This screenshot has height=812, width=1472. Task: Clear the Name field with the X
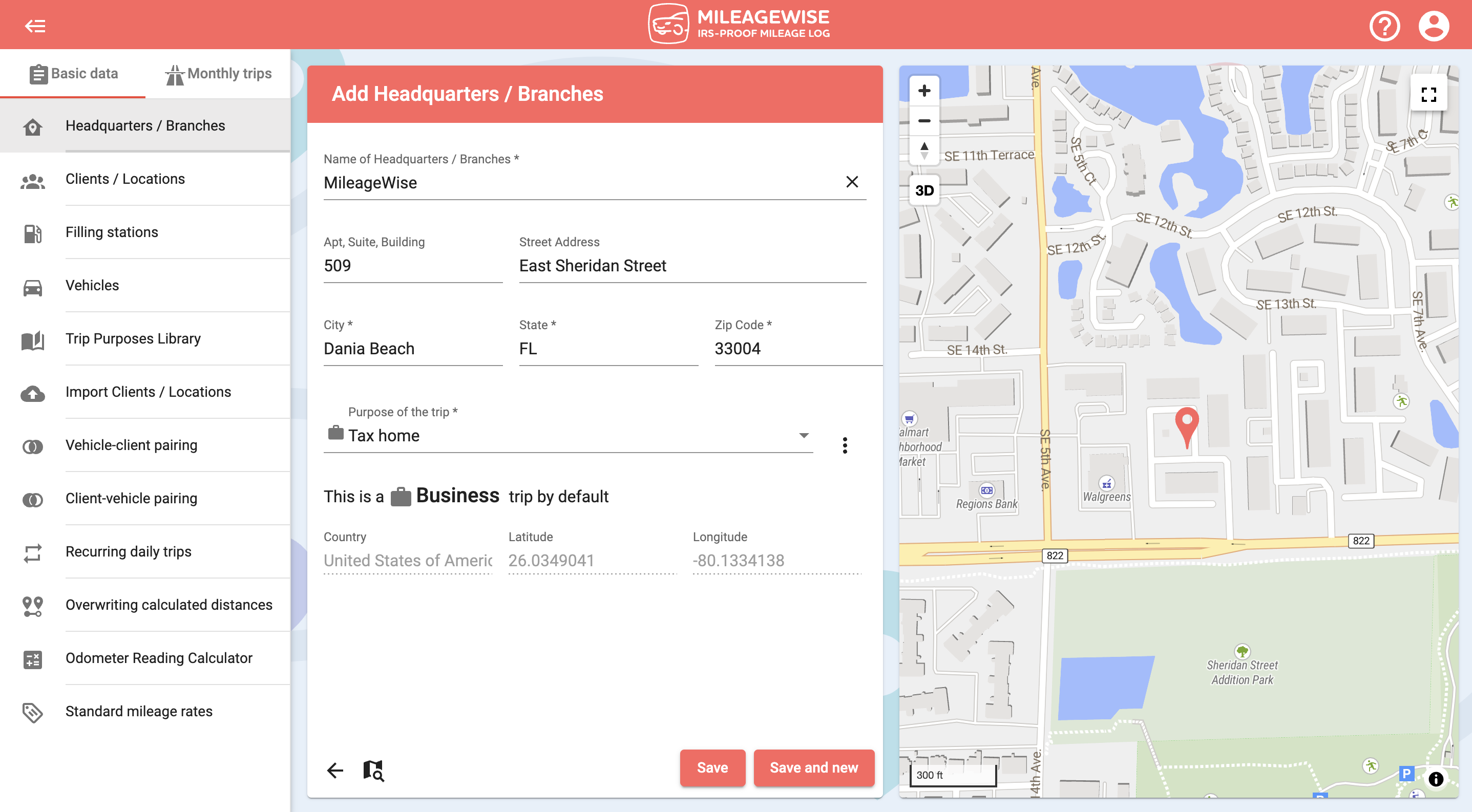pos(851,182)
